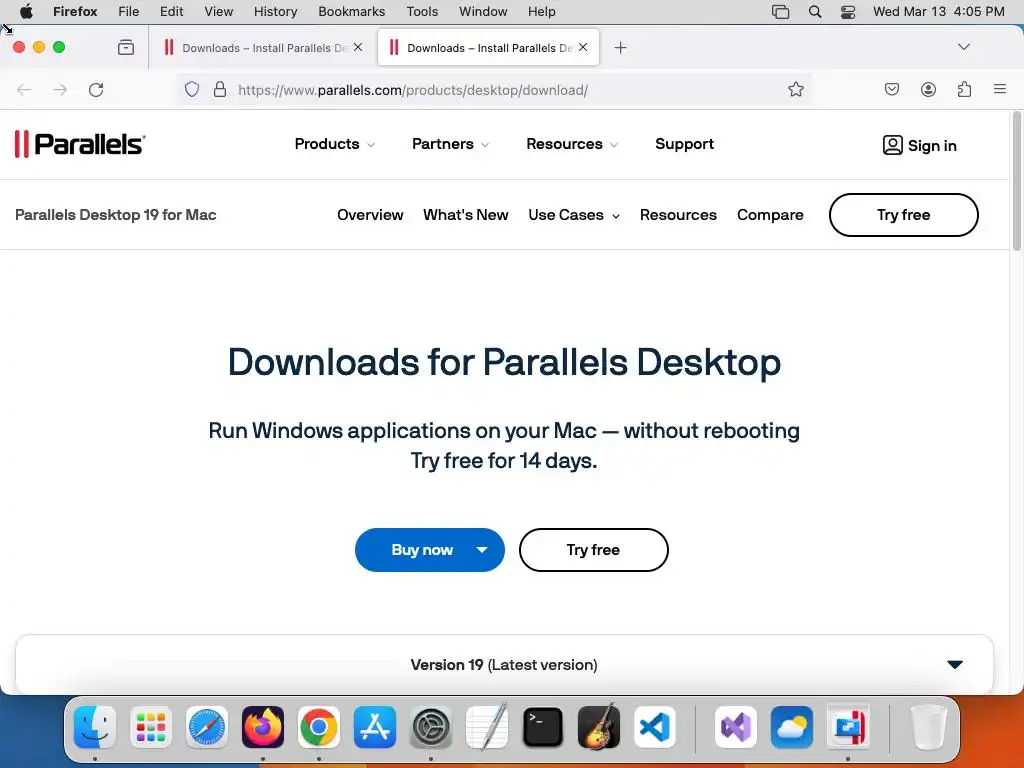
Task: Open the tracking protection shield icon
Action: point(191,89)
